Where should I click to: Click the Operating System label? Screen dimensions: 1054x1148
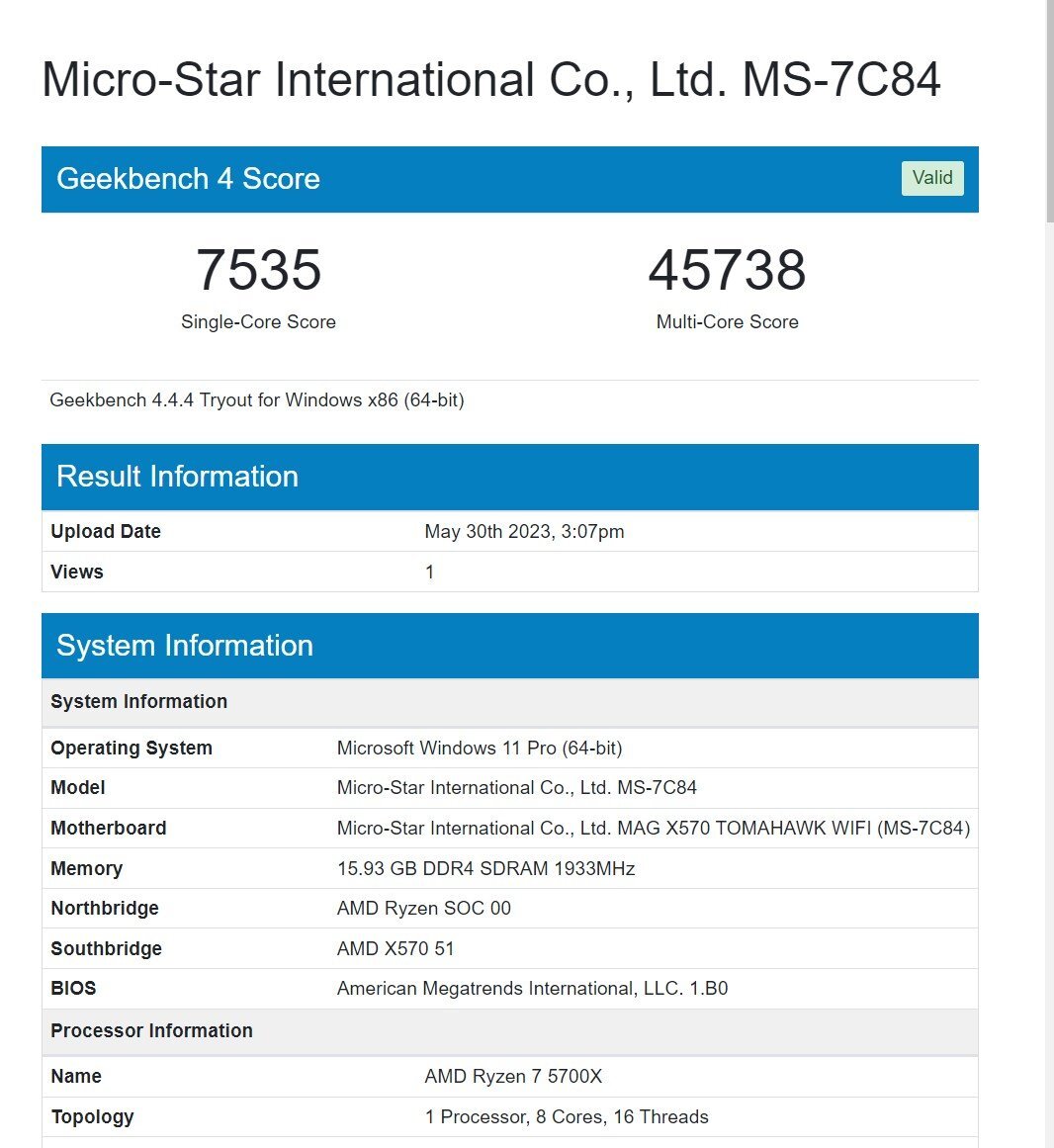point(132,748)
